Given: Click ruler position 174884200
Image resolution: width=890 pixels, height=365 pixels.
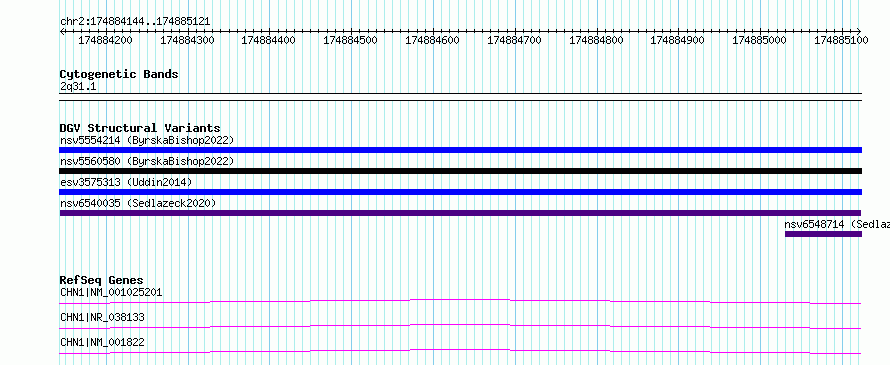Looking at the screenshot, I should [x=105, y=41].
